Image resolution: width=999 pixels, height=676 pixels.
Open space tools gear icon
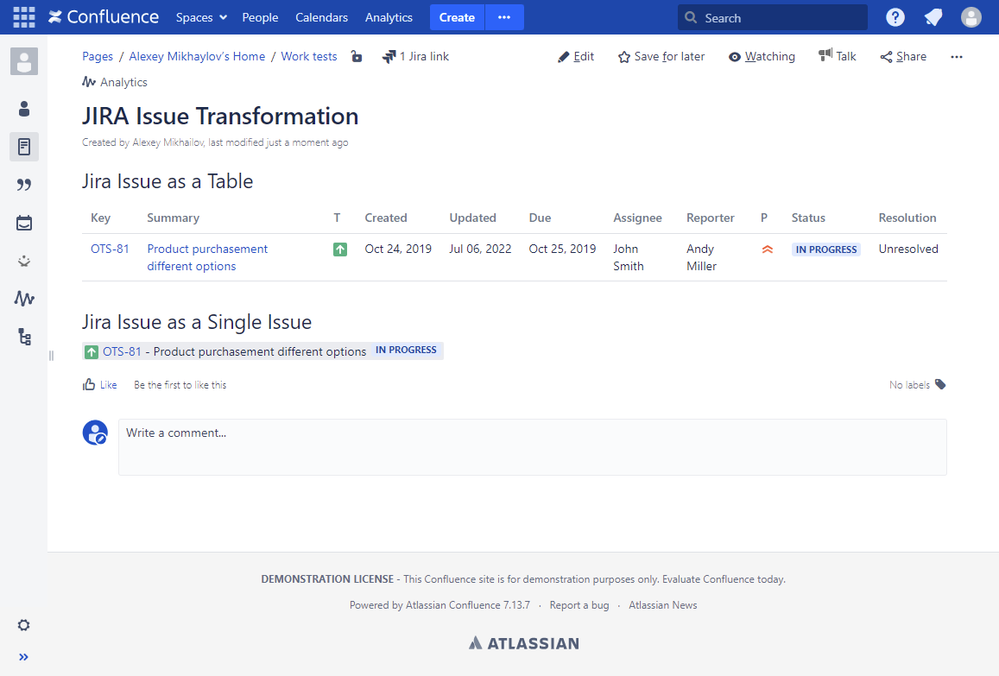pos(24,625)
